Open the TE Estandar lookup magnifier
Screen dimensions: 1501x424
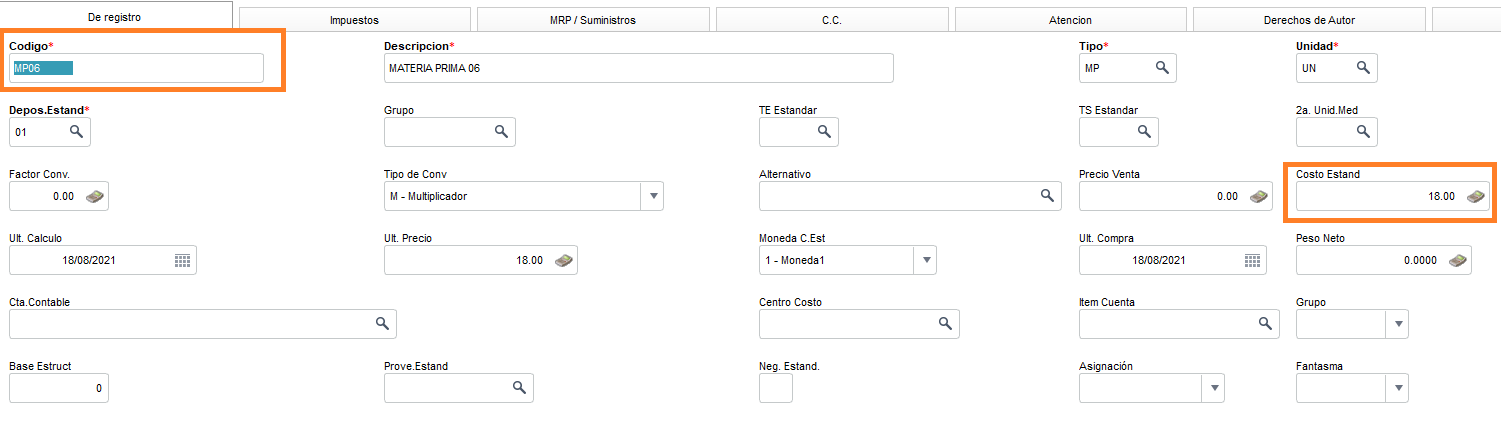pyautogui.click(x=824, y=131)
